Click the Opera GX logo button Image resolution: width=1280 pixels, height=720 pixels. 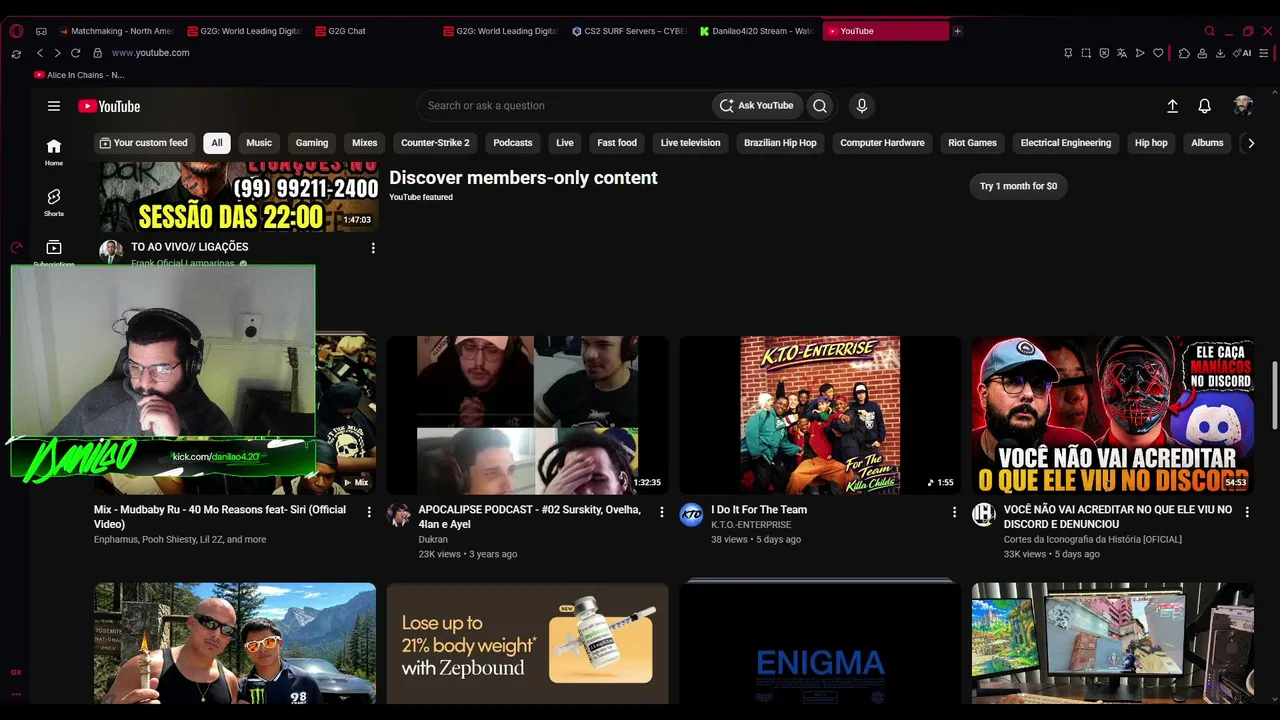(16, 31)
